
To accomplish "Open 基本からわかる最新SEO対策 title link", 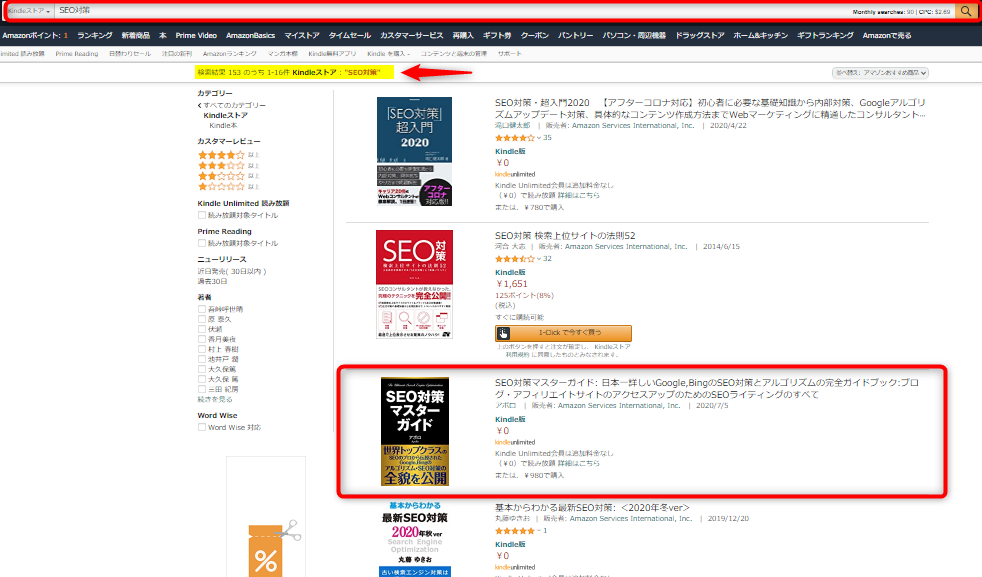I will 592,507.
